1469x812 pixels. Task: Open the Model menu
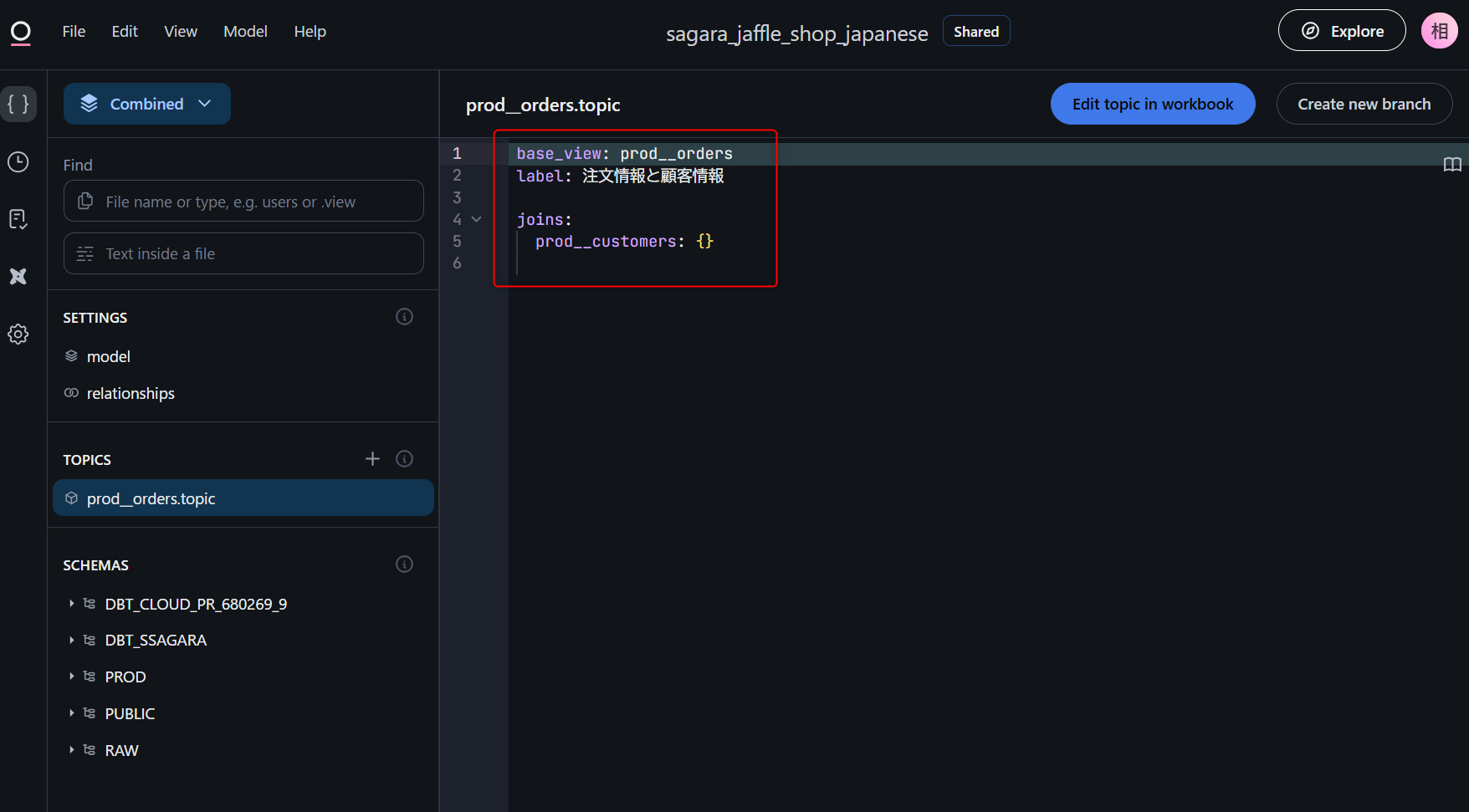pos(245,32)
